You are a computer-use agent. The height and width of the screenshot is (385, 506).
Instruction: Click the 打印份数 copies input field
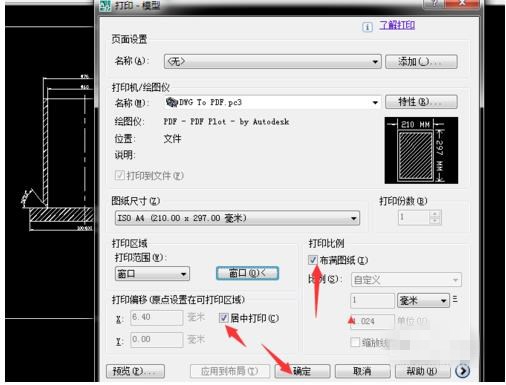(413, 217)
